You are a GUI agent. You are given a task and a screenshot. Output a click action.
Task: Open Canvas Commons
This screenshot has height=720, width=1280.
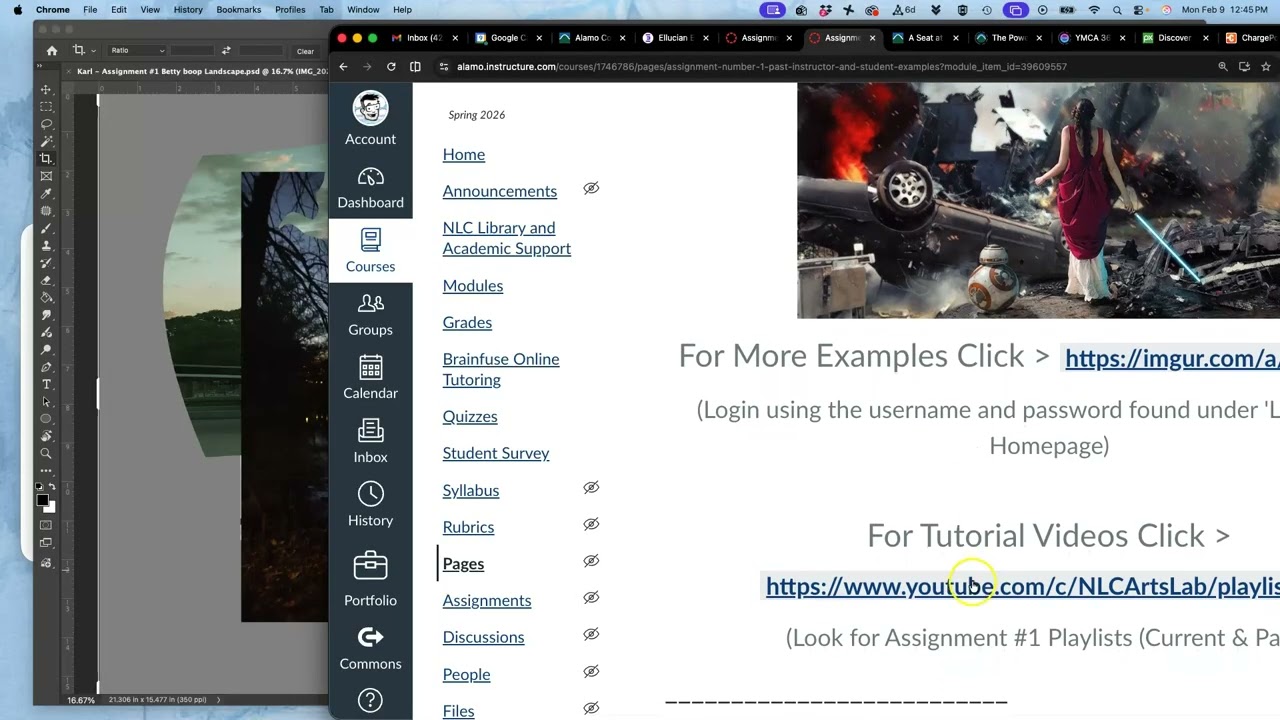point(370,649)
